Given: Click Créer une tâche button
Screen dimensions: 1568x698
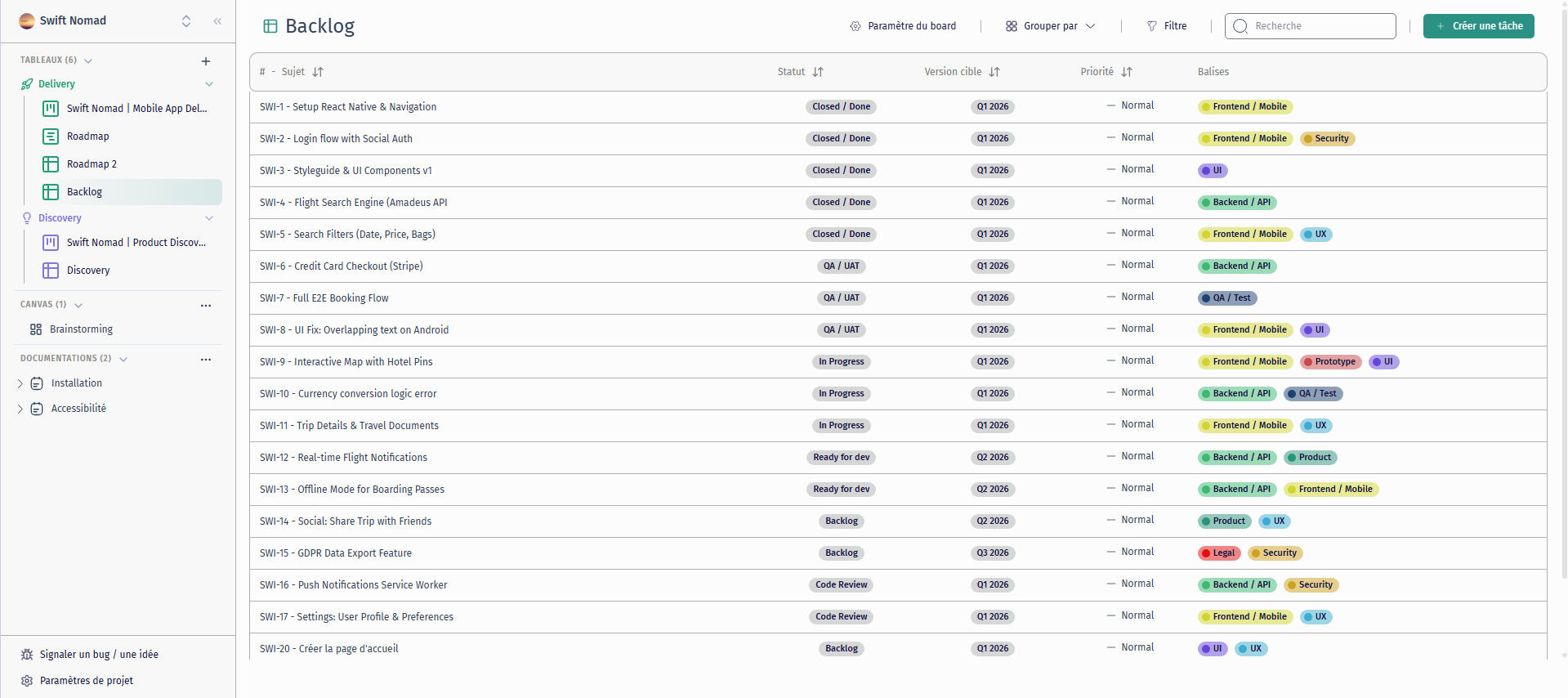Looking at the screenshot, I should pyautogui.click(x=1479, y=26).
